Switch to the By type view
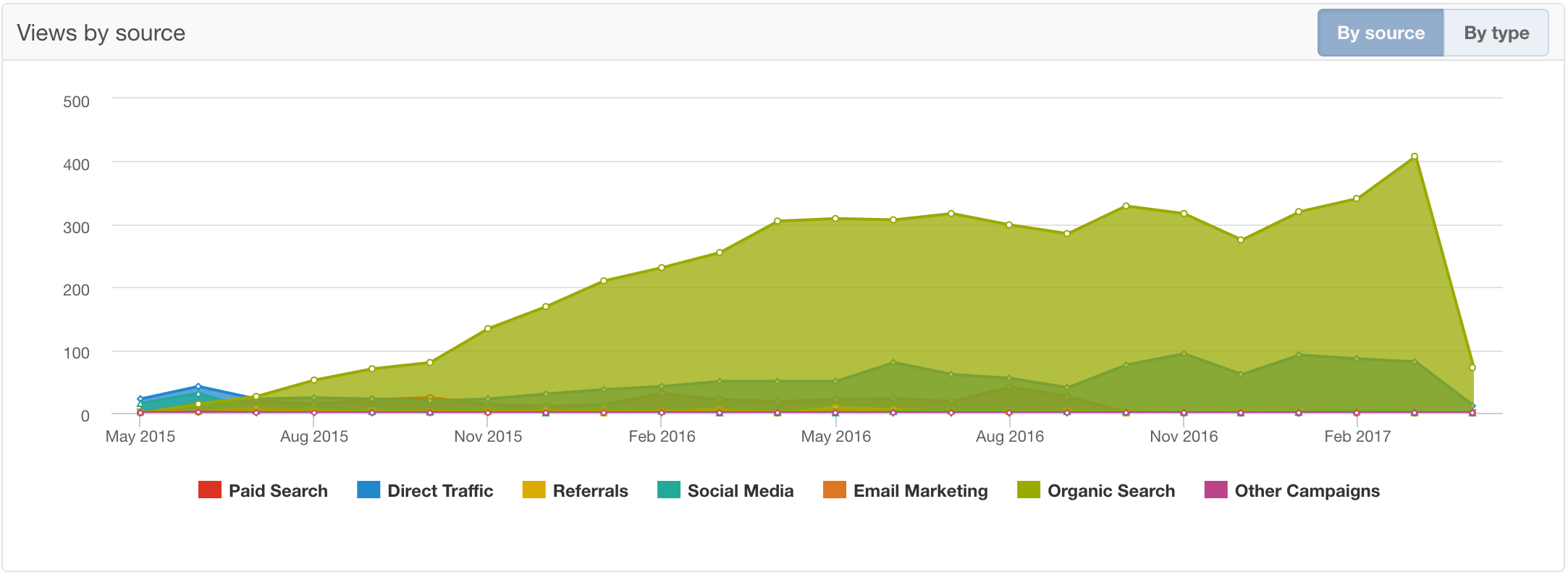The height and width of the screenshot is (575, 1568). tap(1496, 33)
